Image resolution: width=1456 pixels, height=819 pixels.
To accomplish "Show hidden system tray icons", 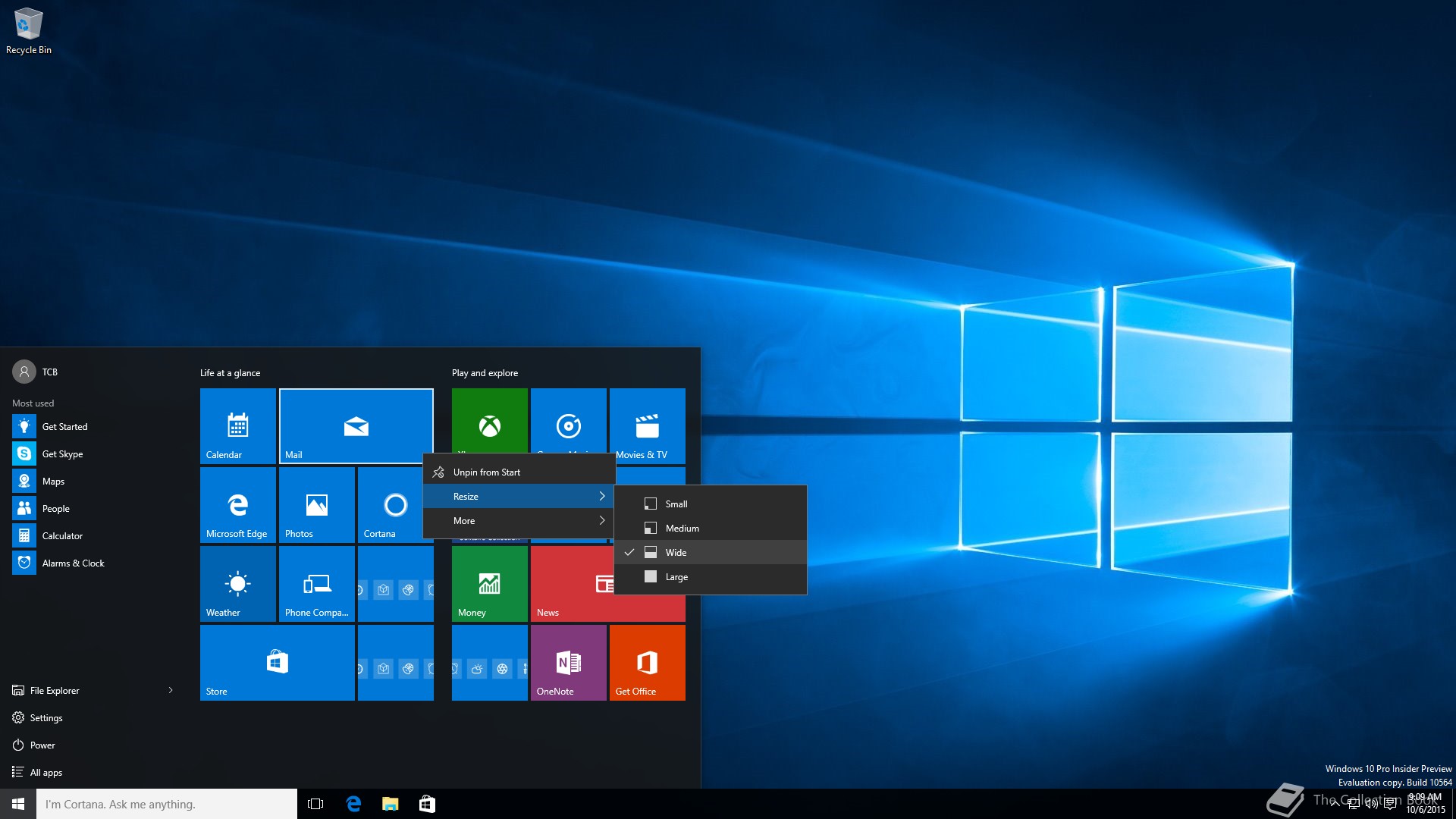I will pos(1335,804).
